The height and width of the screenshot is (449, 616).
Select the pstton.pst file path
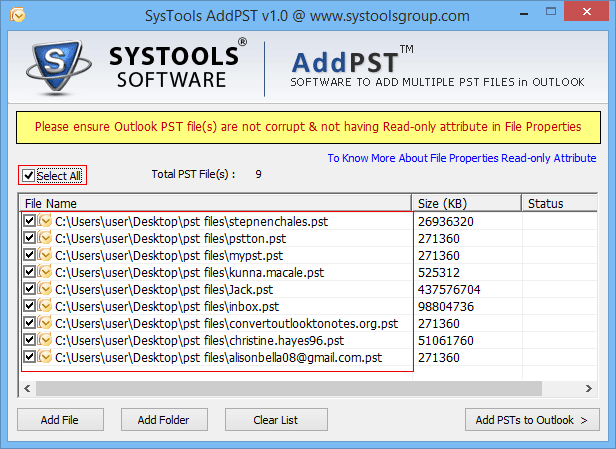pos(170,238)
